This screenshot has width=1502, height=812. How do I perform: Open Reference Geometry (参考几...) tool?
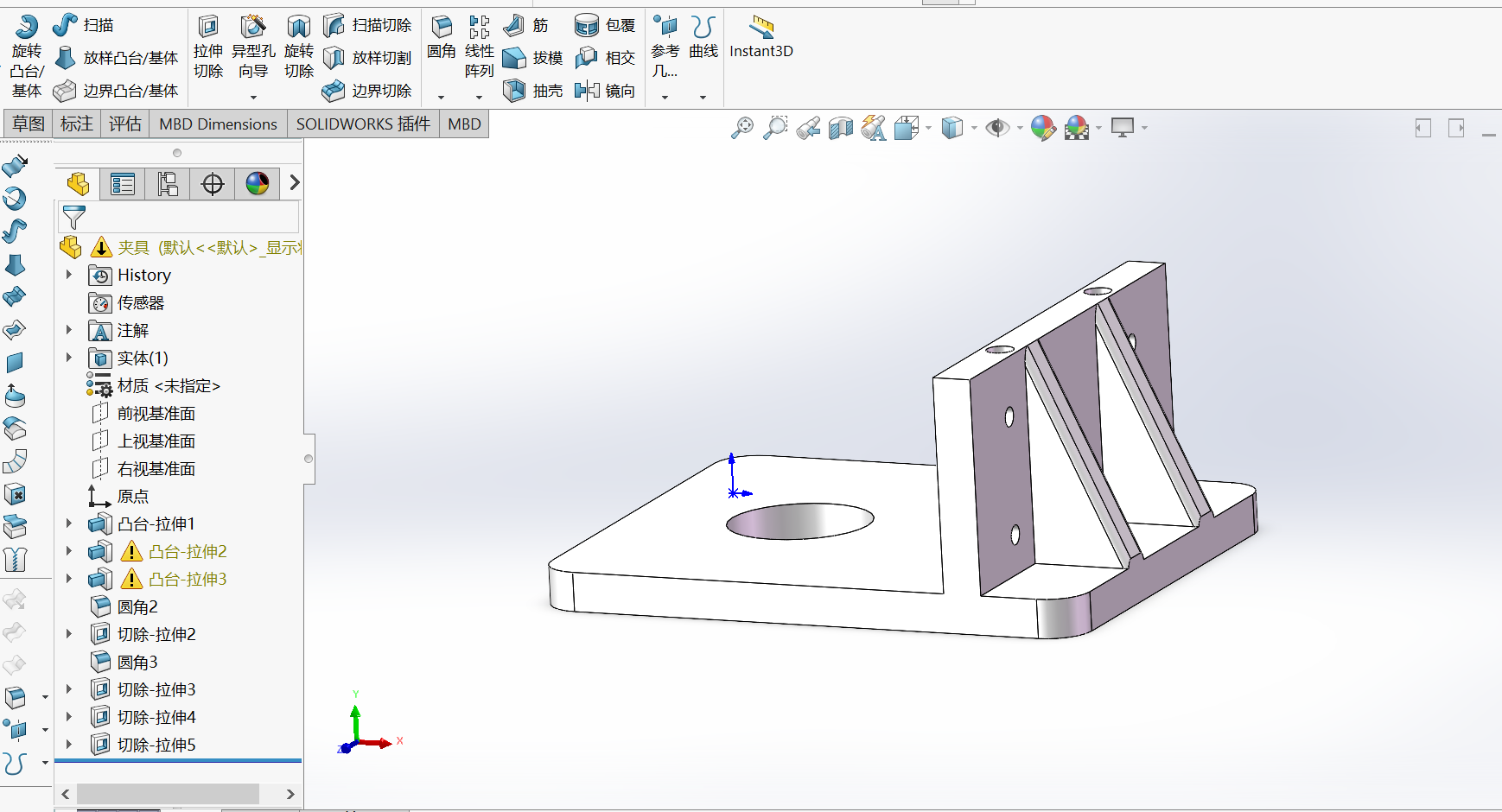point(665,48)
